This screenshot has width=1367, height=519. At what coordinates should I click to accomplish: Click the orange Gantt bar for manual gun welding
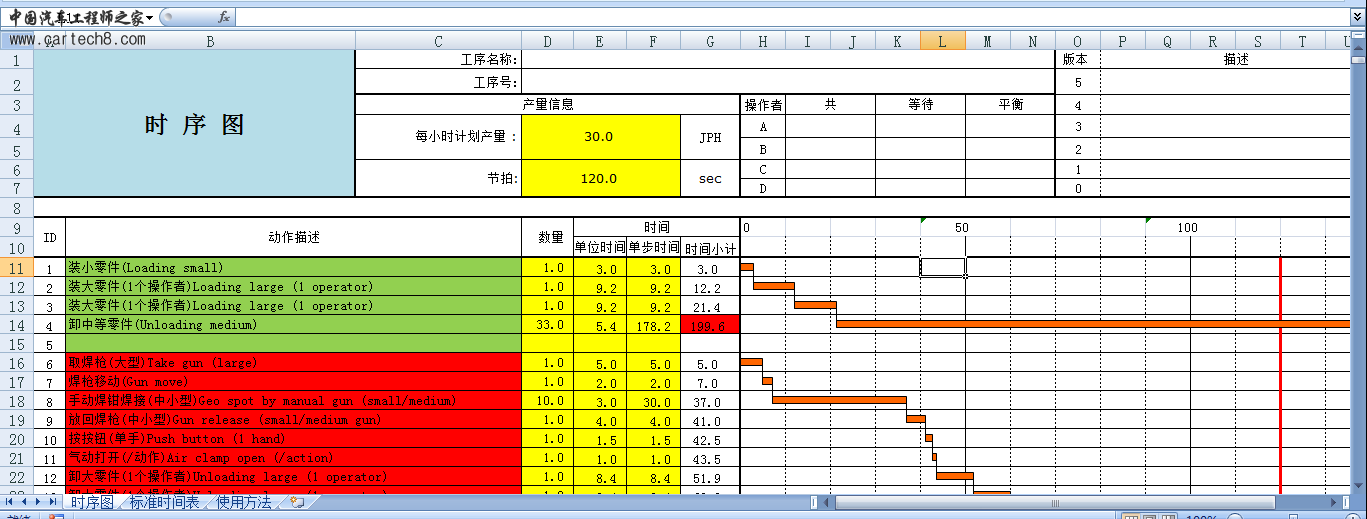(840, 399)
